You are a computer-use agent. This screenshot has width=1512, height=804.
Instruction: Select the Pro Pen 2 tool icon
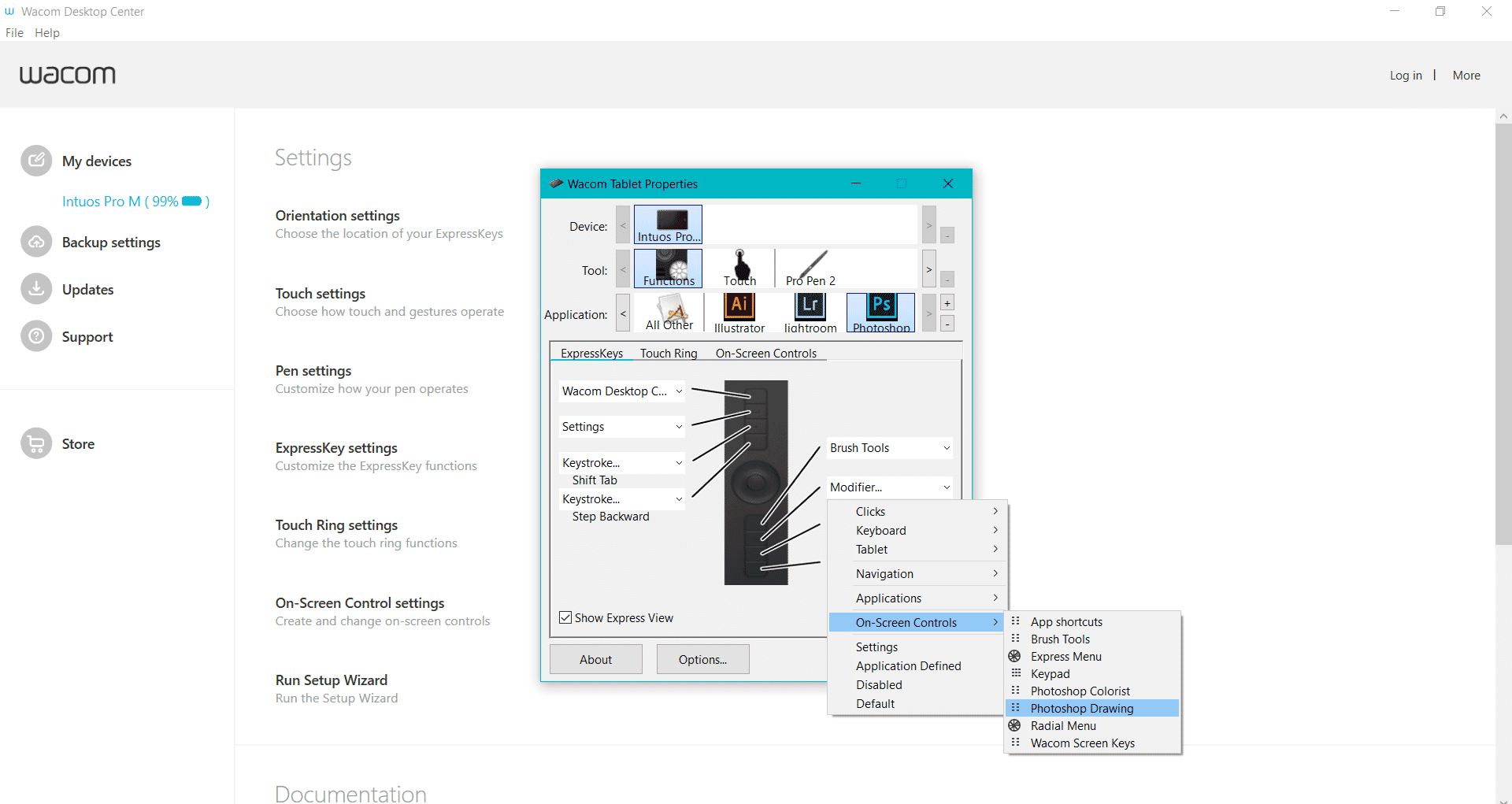pos(810,269)
